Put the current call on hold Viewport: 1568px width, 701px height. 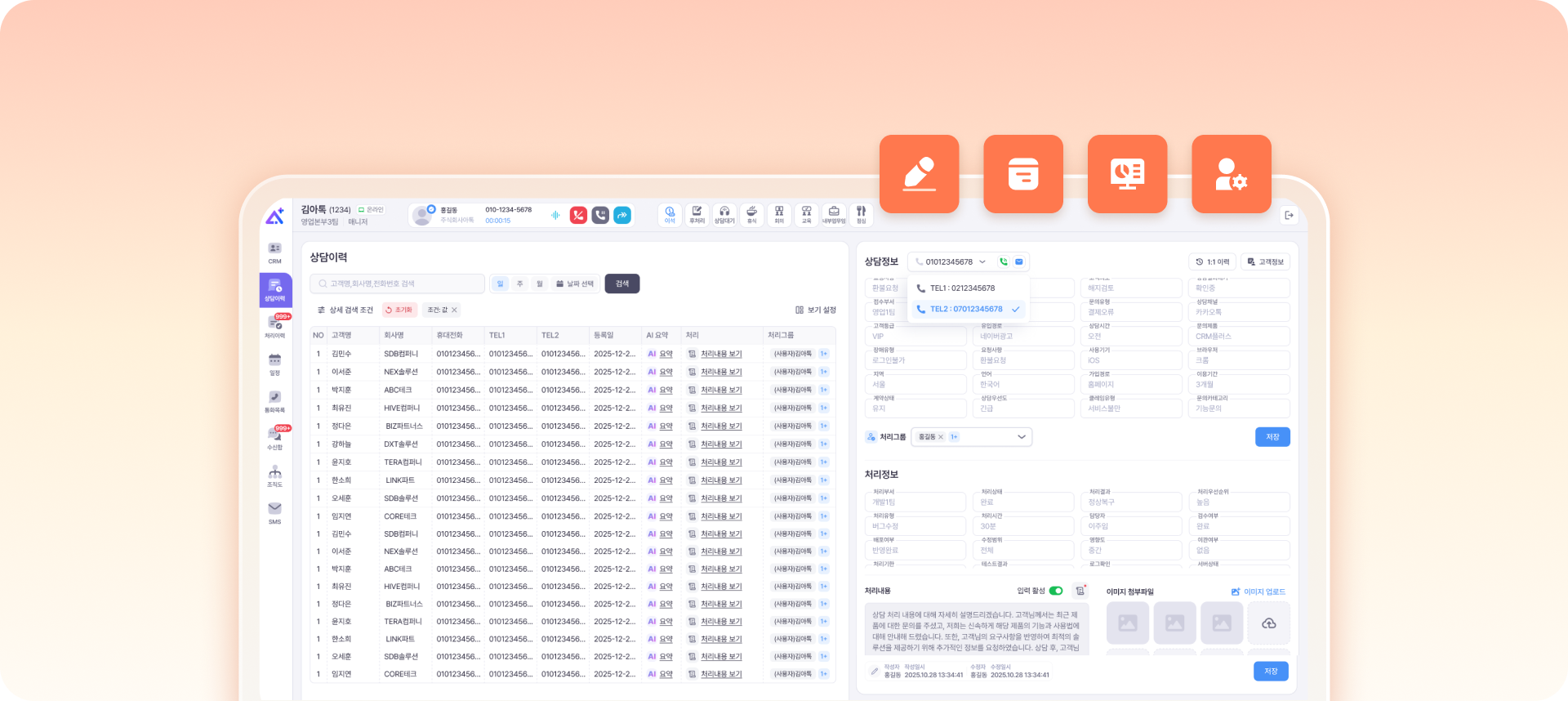click(x=600, y=215)
